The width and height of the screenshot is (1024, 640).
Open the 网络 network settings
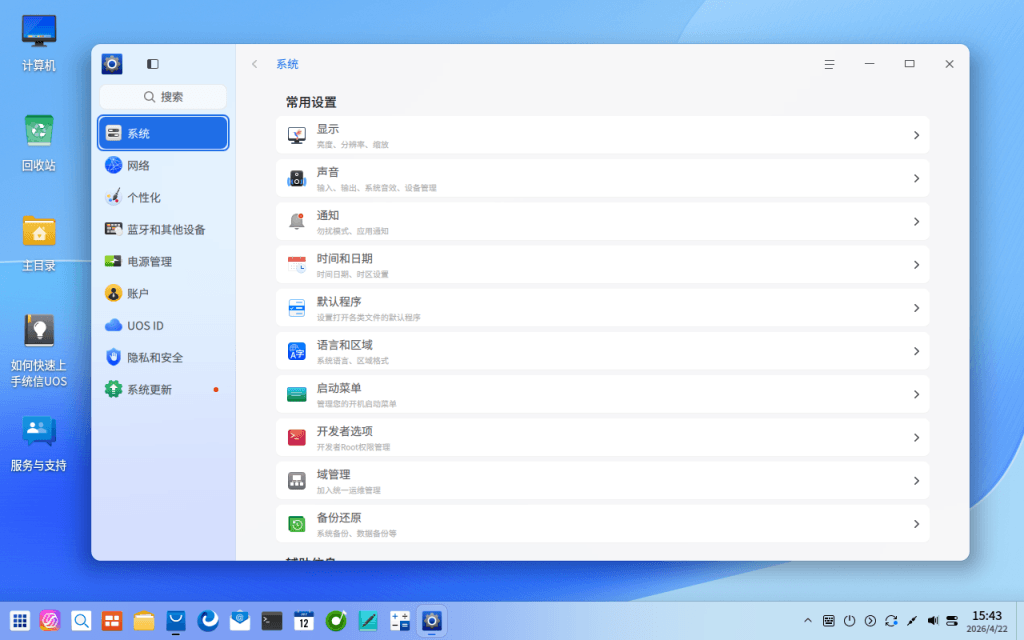[163, 165]
